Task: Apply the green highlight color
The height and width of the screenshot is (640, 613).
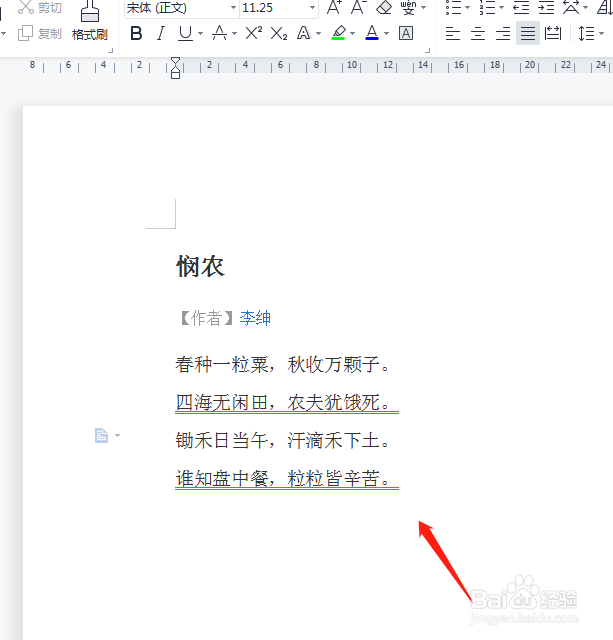Action: point(338,33)
